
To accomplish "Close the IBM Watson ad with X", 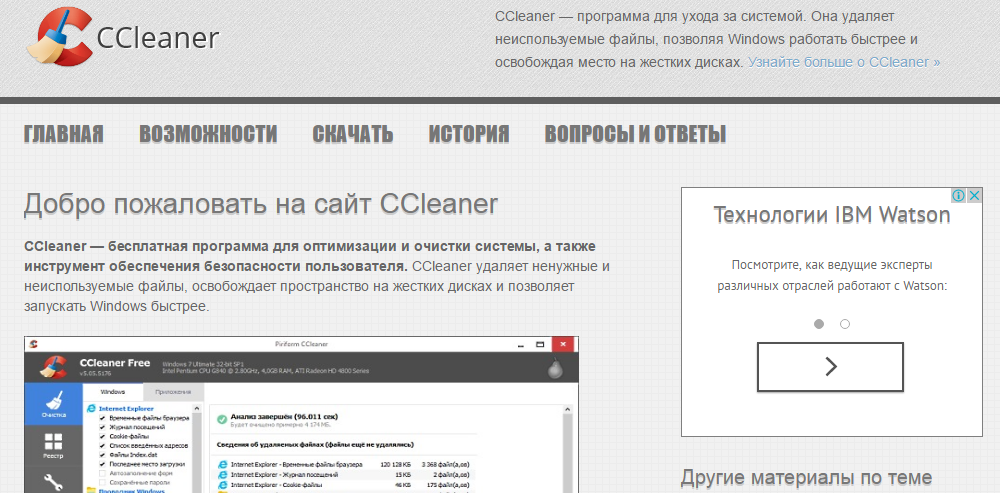I will point(974,195).
